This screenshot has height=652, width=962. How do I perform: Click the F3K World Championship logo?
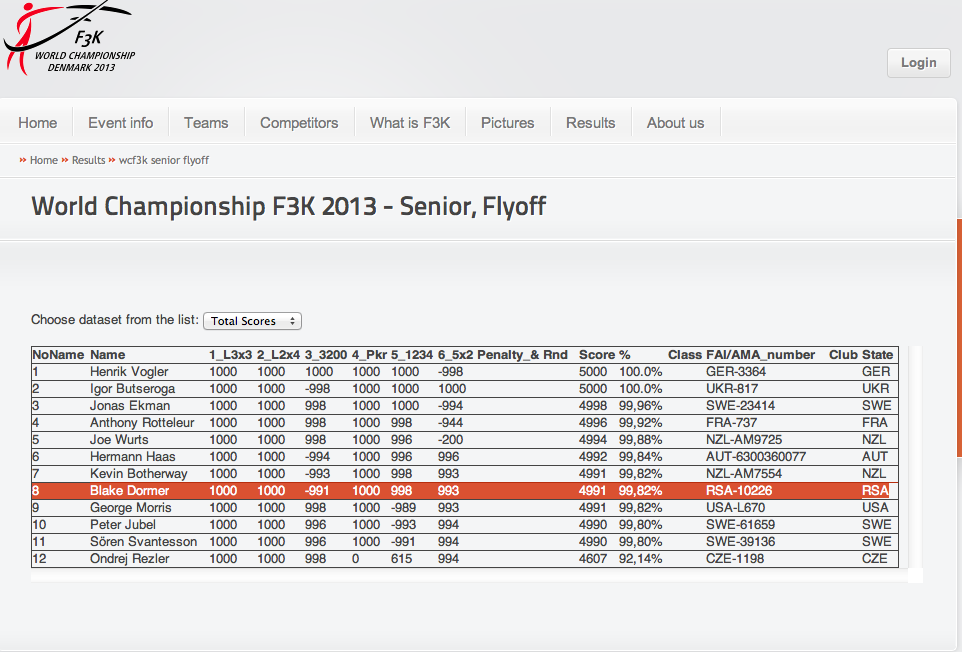tap(69, 38)
